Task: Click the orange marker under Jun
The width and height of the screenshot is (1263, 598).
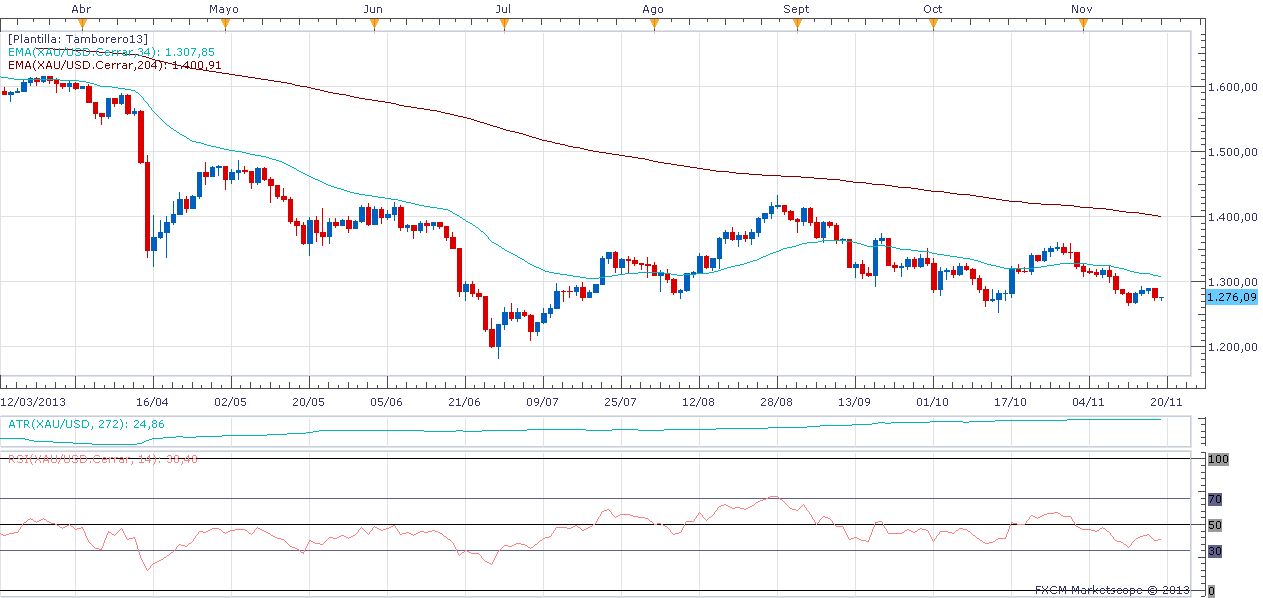Action: [x=374, y=25]
